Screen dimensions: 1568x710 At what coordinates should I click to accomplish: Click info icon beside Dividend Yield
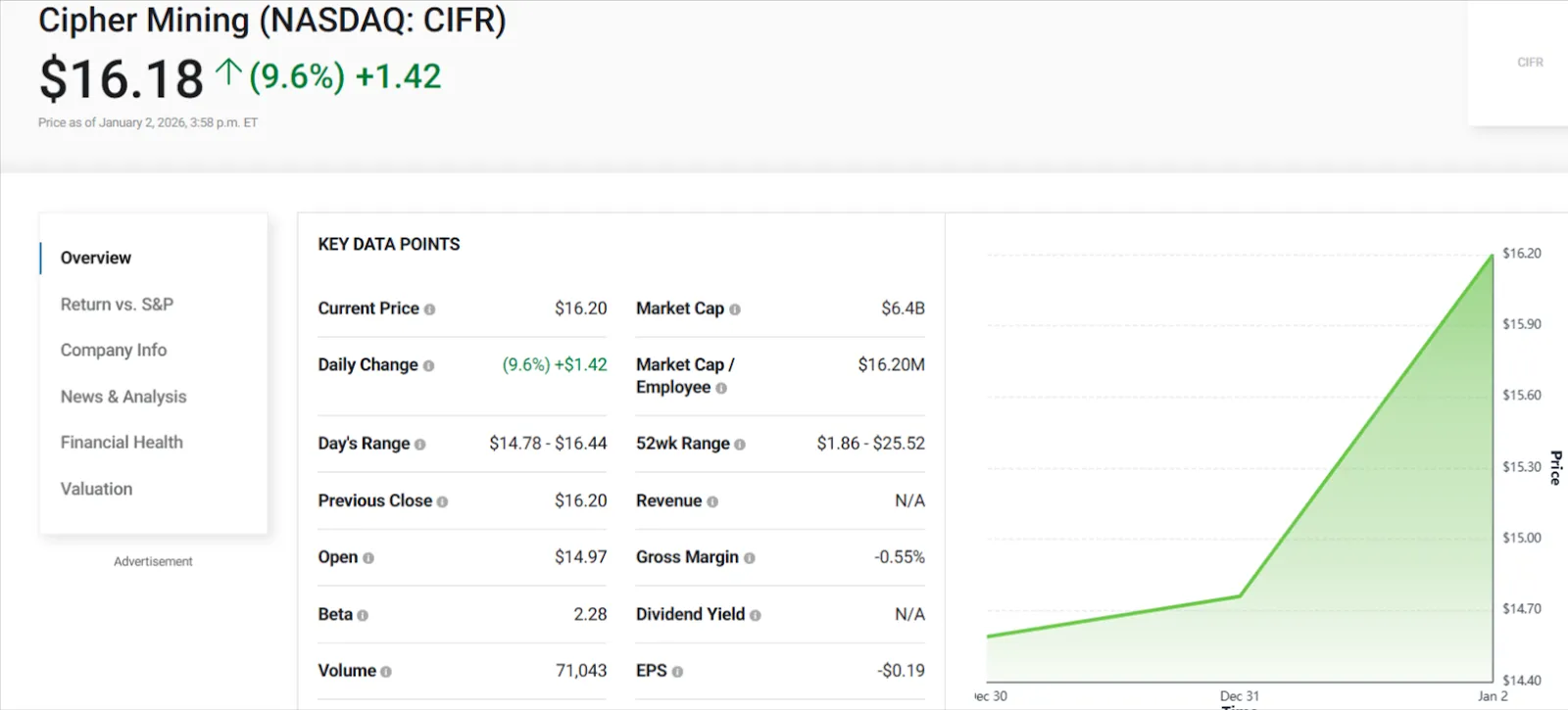pos(756,615)
